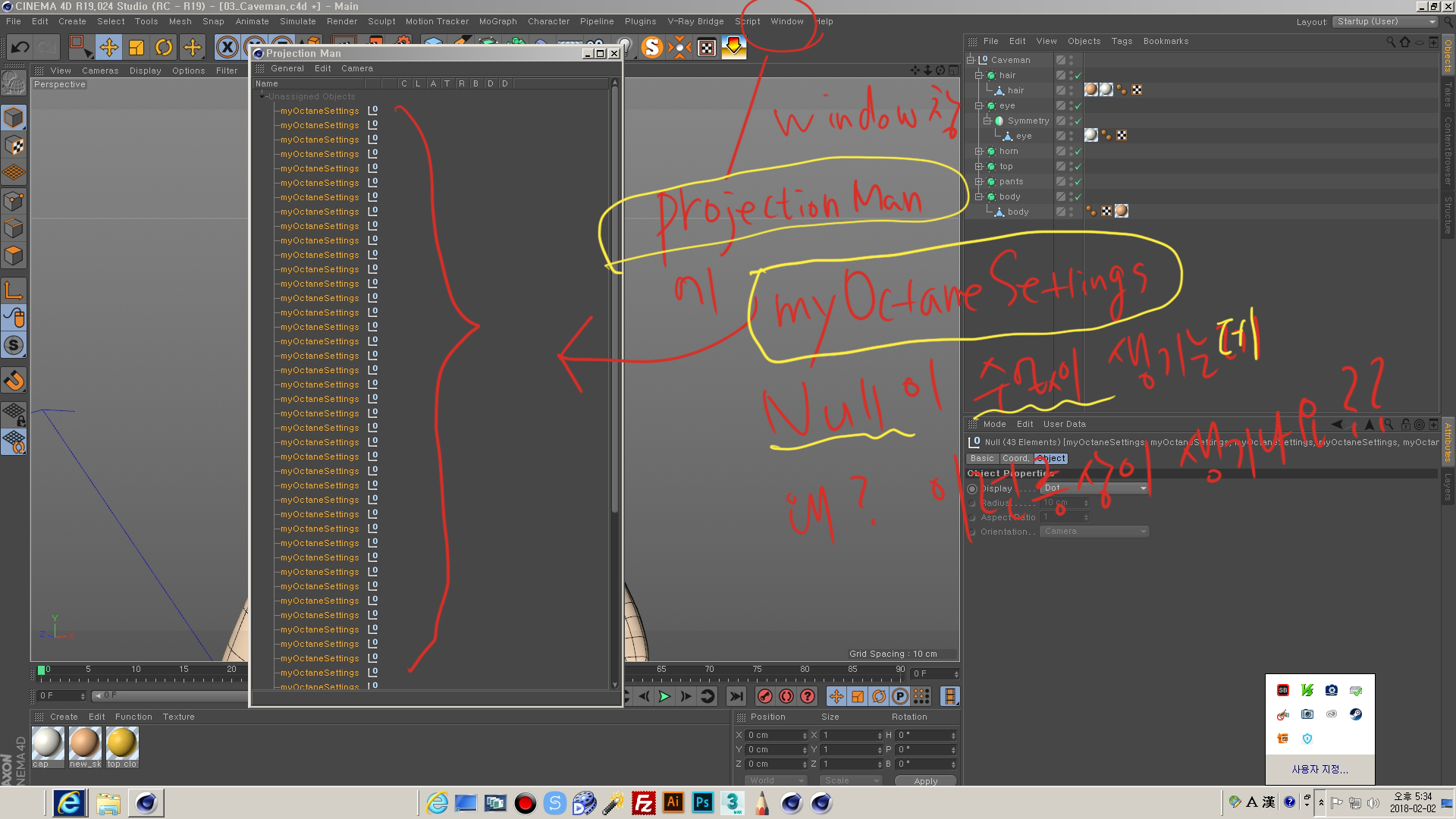Open the Layers side tab
The height and width of the screenshot is (819, 1456).
pyautogui.click(x=1448, y=487)
